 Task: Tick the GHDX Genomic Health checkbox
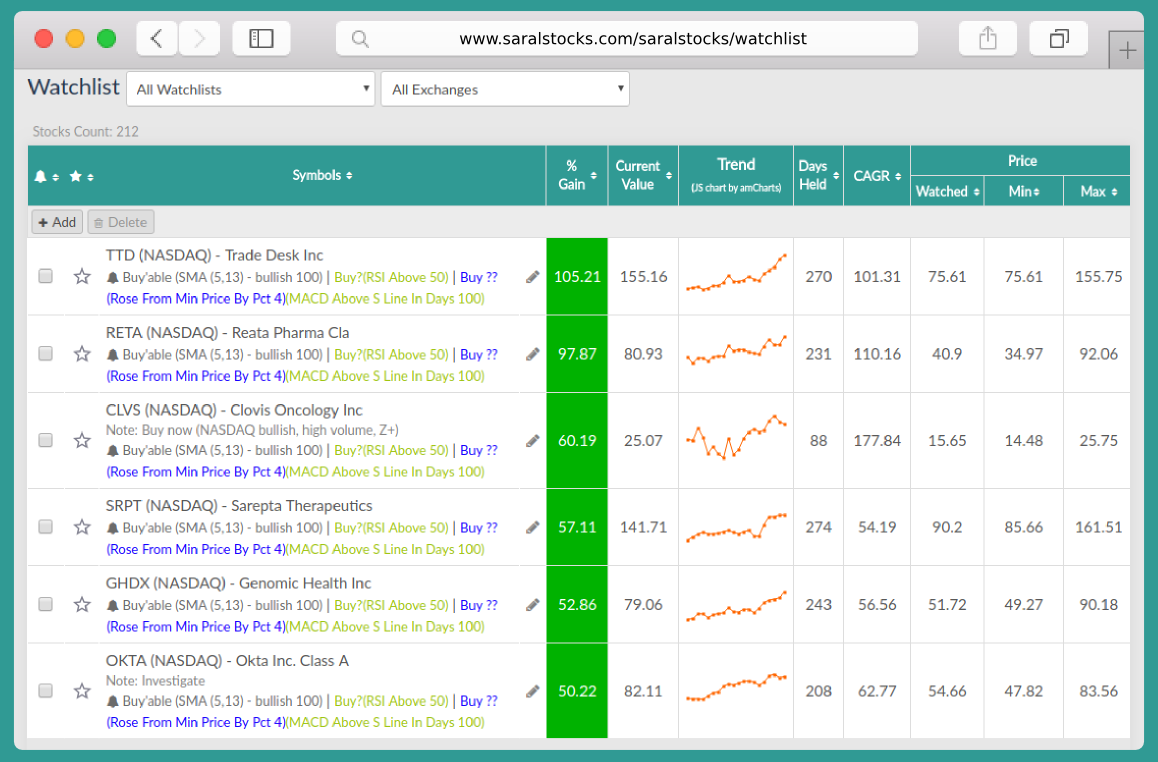pyautogui.click(x=46, y=604)
